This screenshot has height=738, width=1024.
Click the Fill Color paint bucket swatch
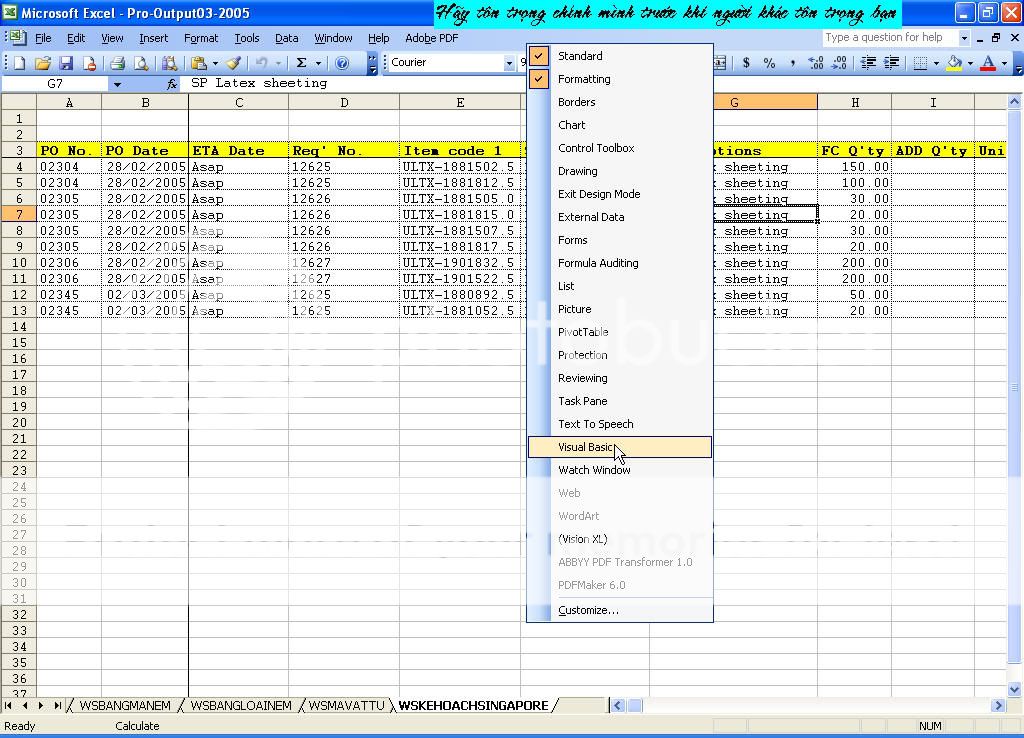coord(954,63)
